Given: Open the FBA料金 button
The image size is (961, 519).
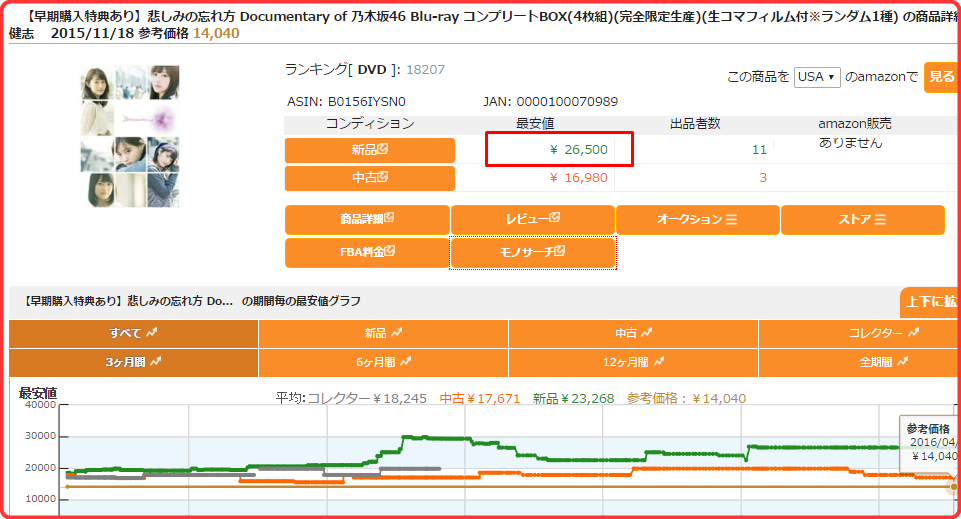Looking at the screenshot, I should click(367, 252).
